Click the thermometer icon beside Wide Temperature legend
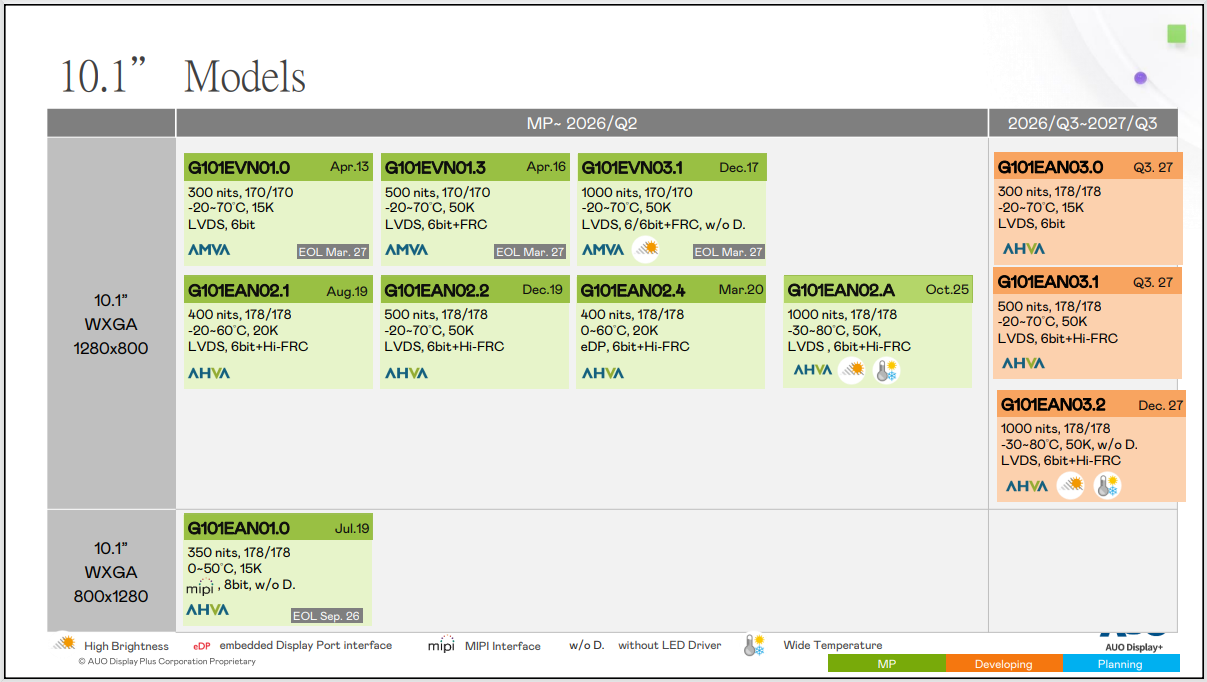The image size is (1207, 682). tap(754, 645)
